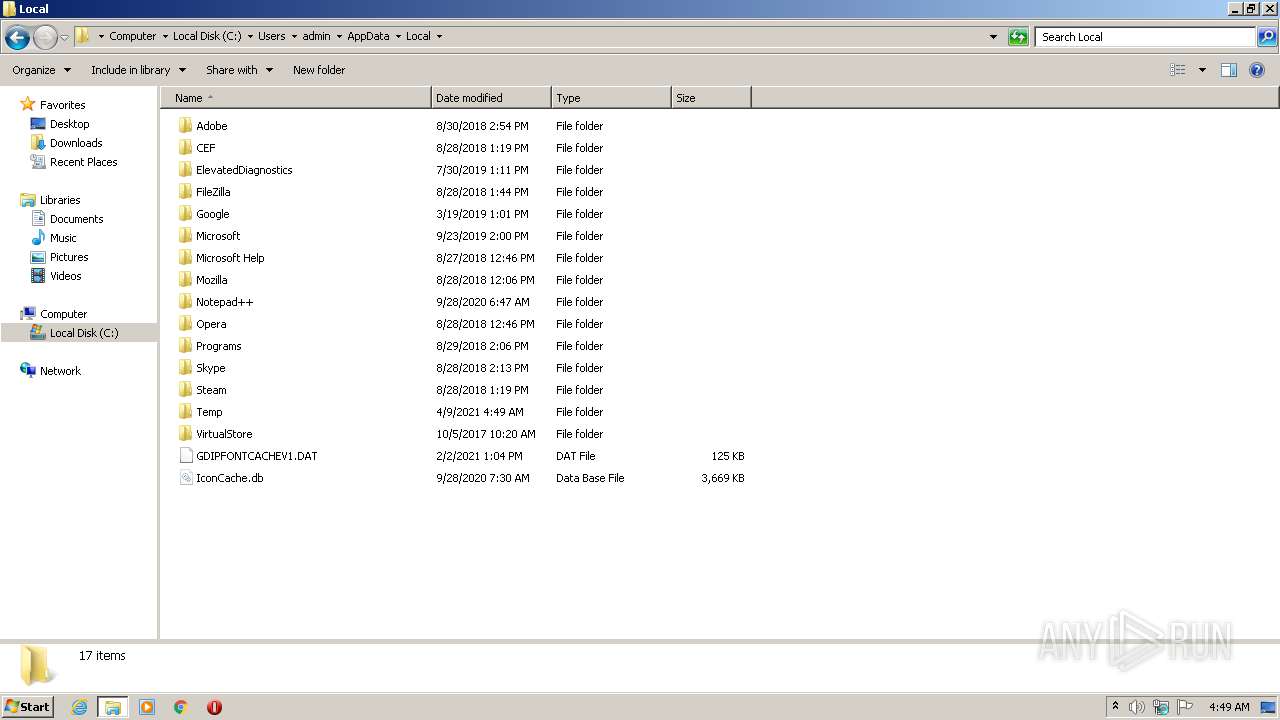Viewport: 1280px width, 720px height.
Task: Click admin in the address breadcrumb
Action: pyautogui.click(x=316, y=36)
